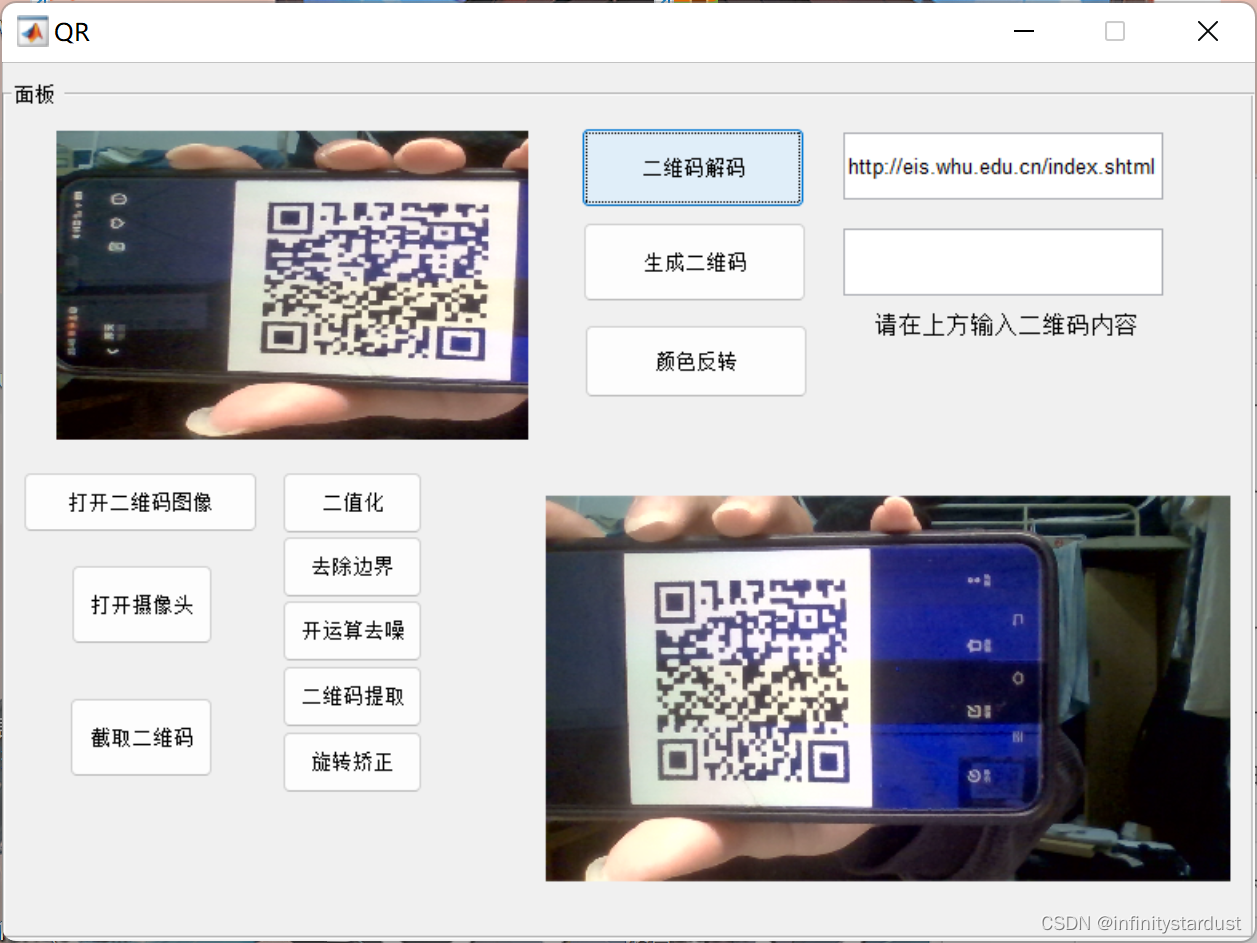Click the 颜色反转 (color invert) button
Screen dimensions: 1257x943
[x=695, y=361]
